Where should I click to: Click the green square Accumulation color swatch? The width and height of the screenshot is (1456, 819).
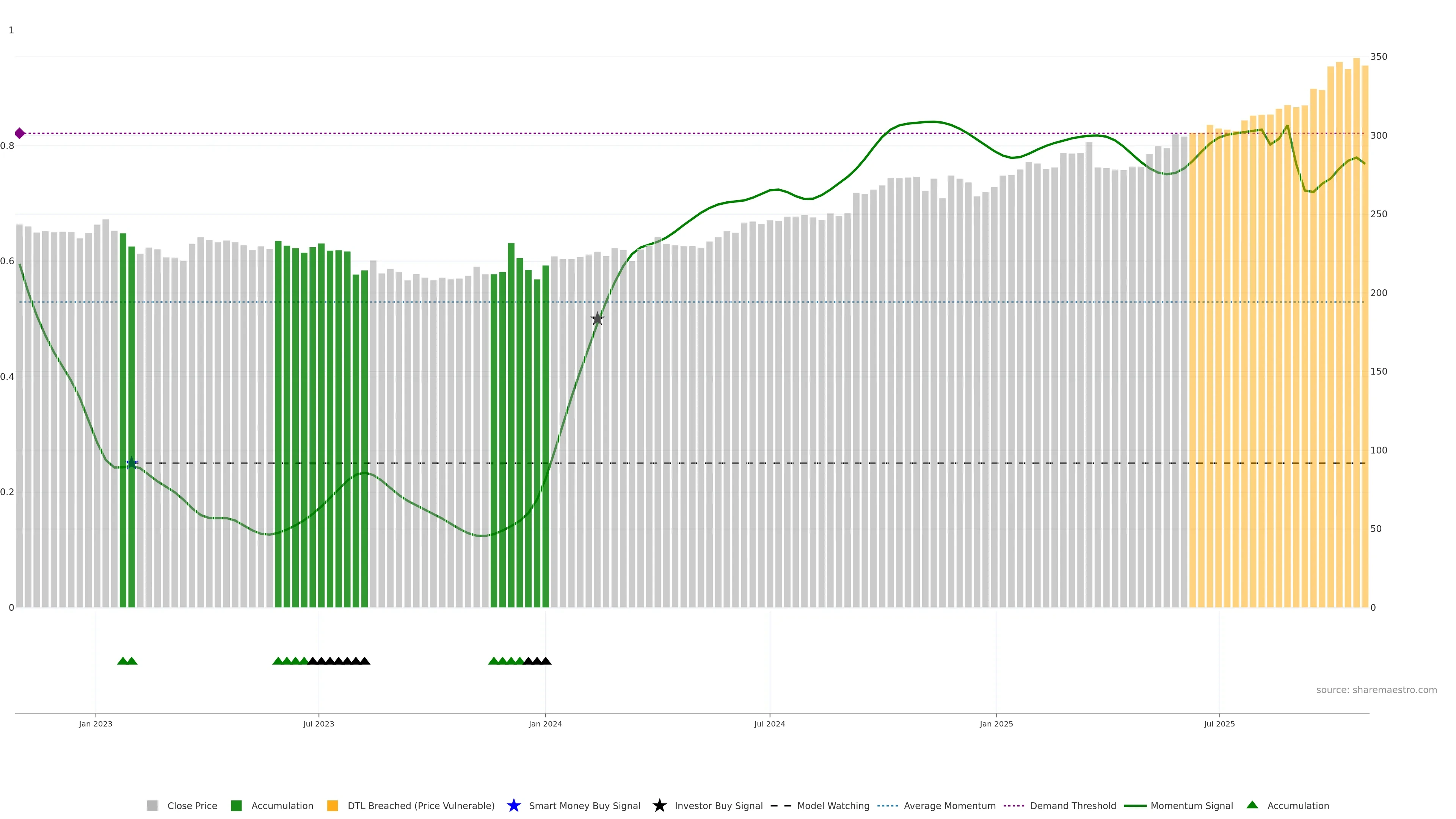click(236, 805)
